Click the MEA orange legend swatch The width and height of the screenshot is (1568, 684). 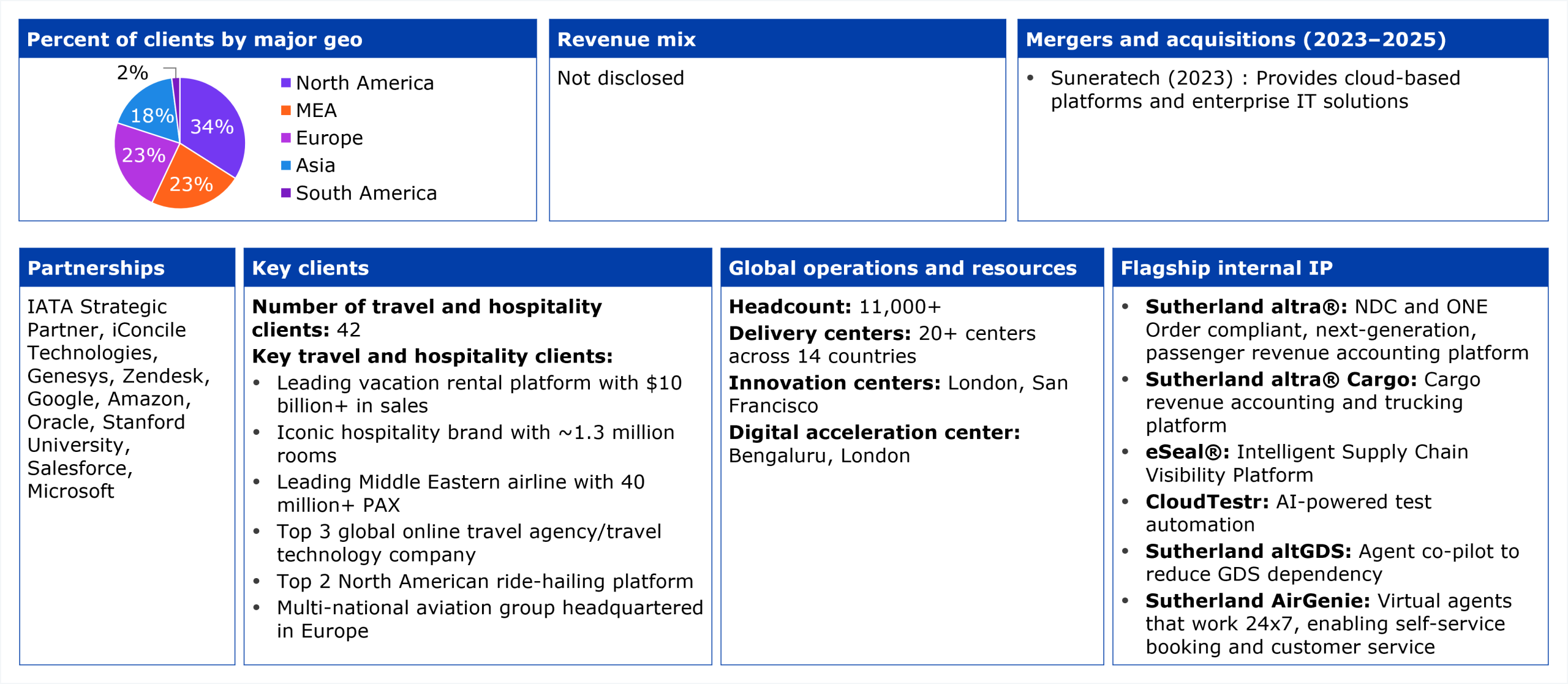pyautogui.click(x=285, y=110)
